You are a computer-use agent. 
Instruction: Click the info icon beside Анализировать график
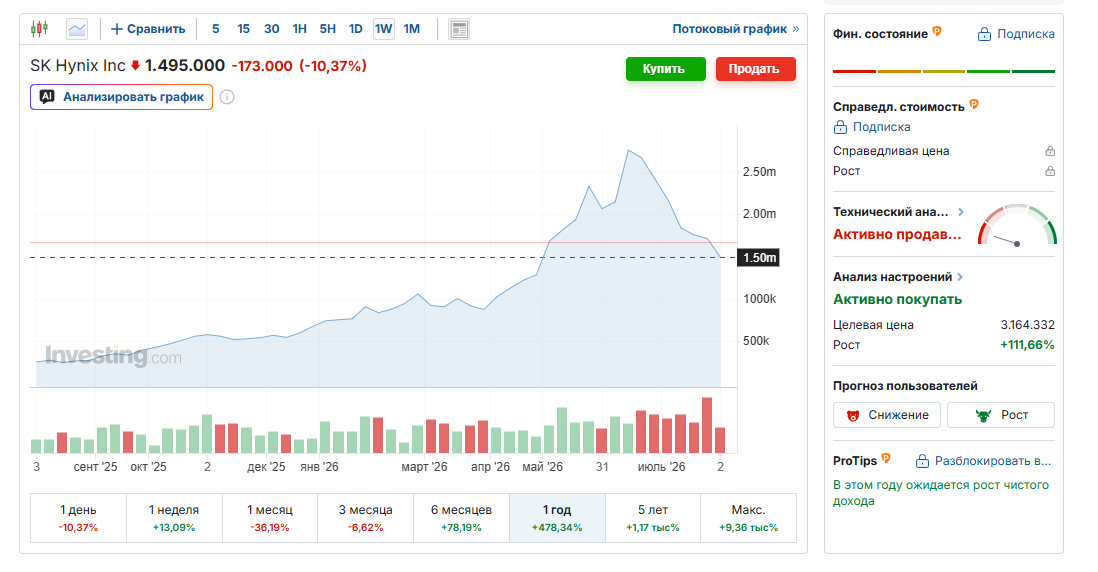(227, 97)
